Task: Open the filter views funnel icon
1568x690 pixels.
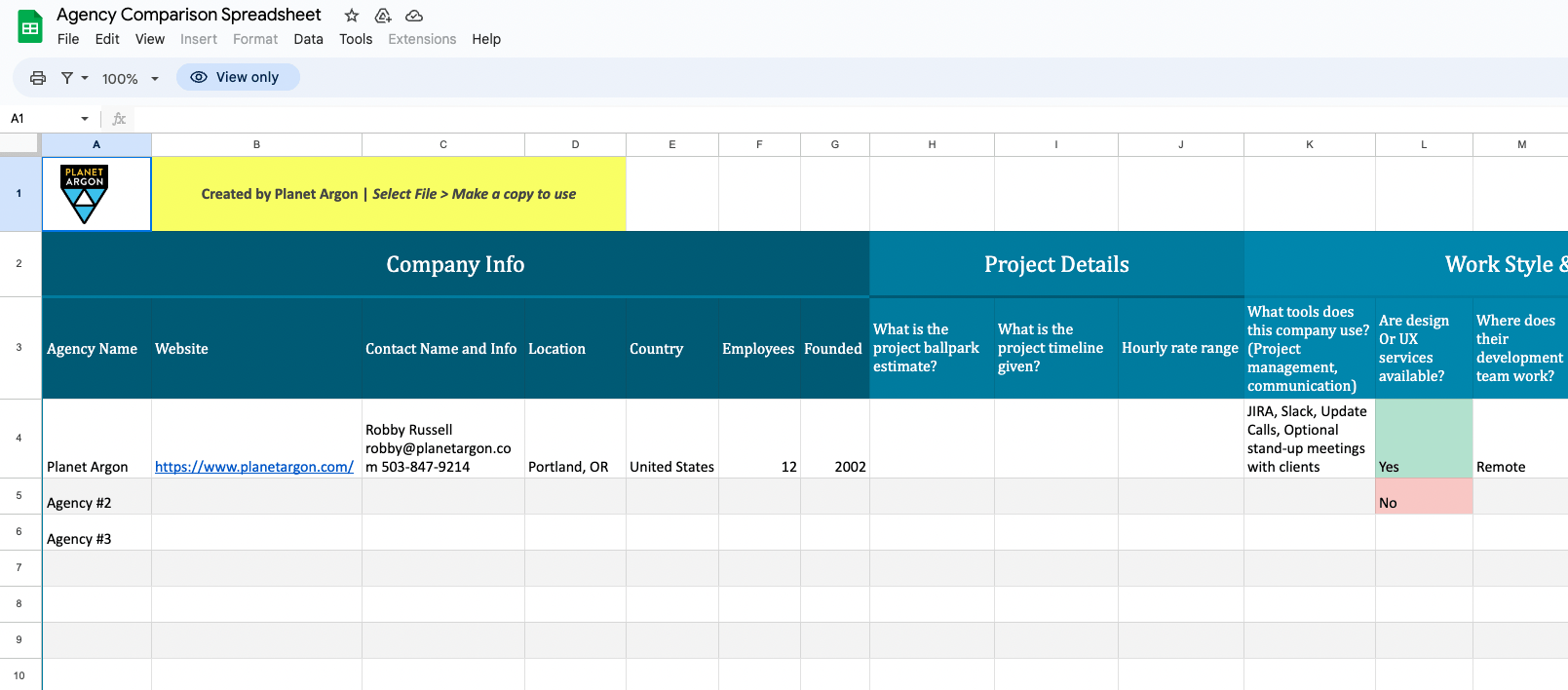Action: click(67, 78)
